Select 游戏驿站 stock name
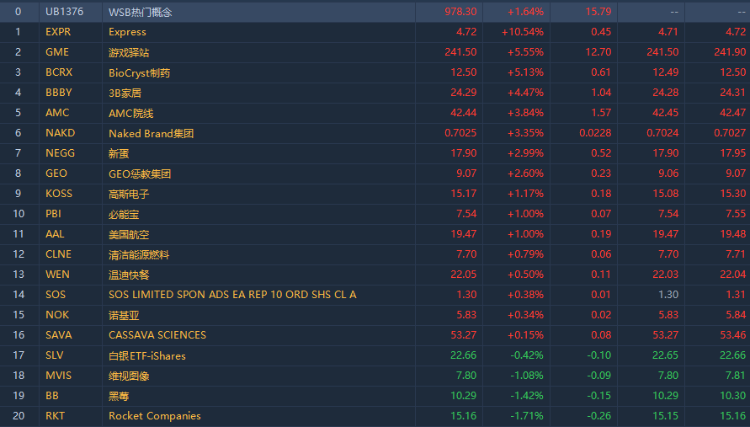 click(129, 53)
